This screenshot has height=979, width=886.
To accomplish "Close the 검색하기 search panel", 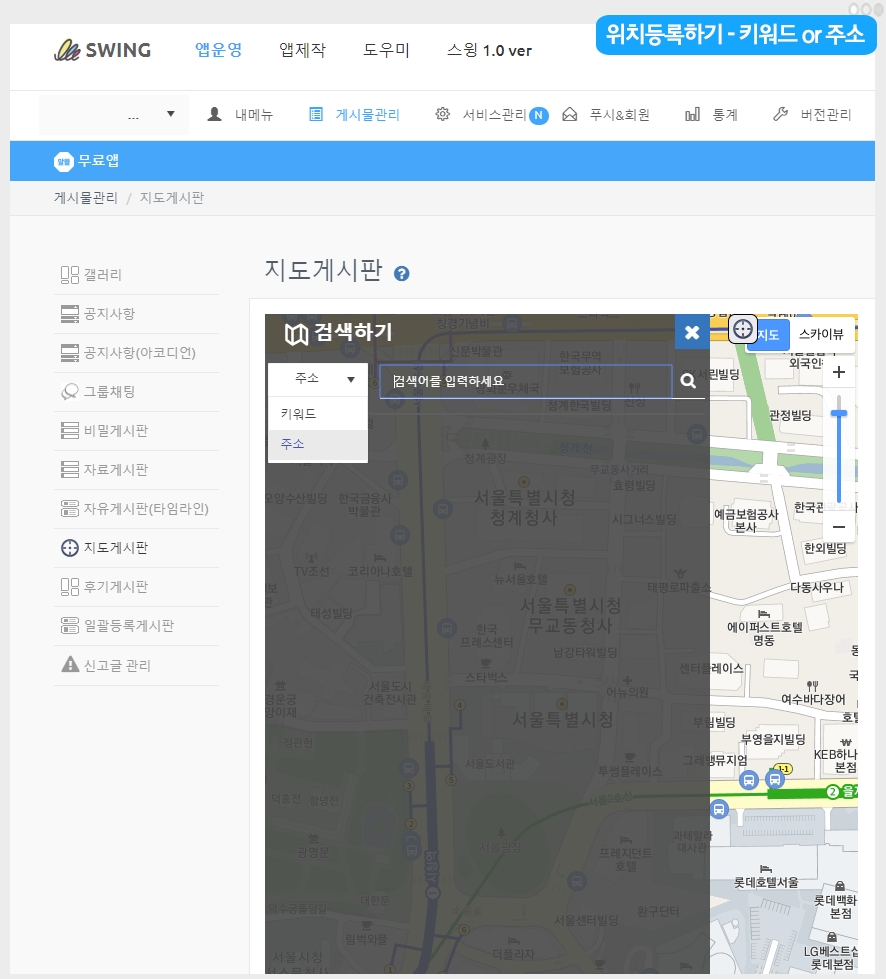I will coord(692,332).
